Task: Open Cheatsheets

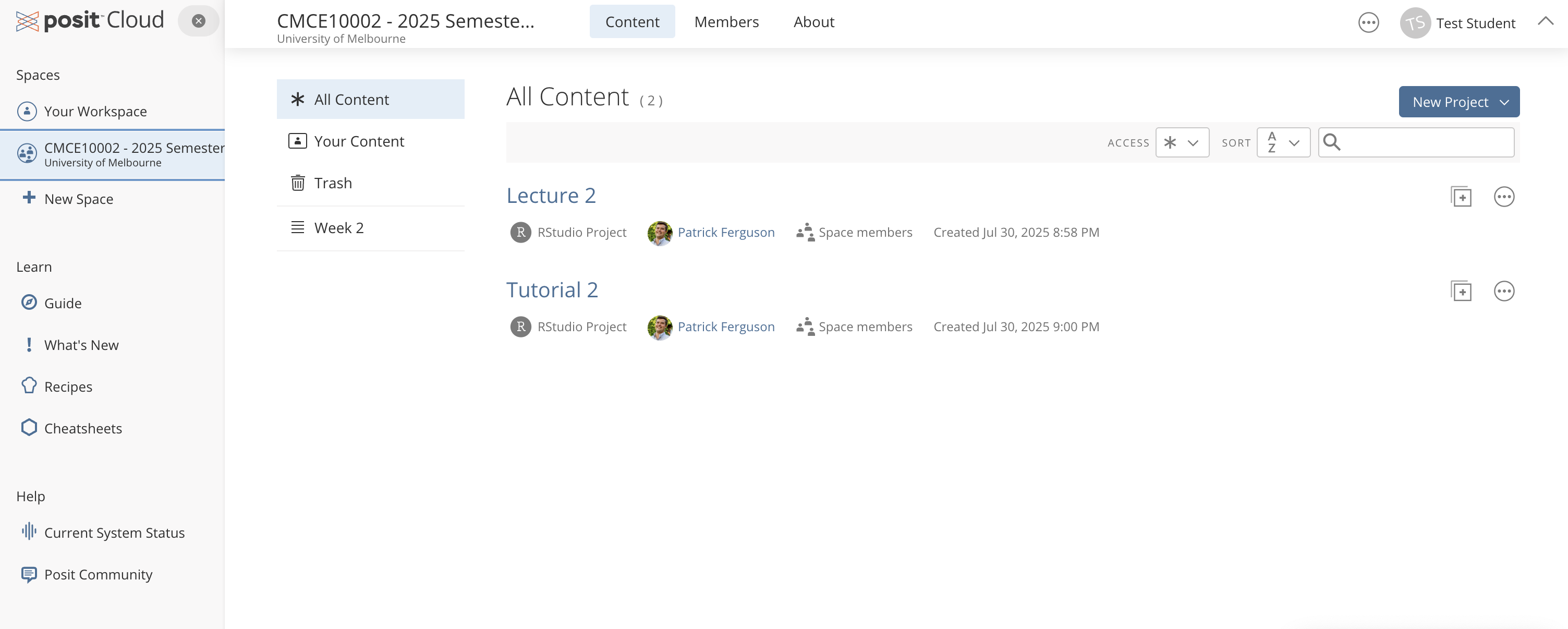Action: click(x=83, y=428)
